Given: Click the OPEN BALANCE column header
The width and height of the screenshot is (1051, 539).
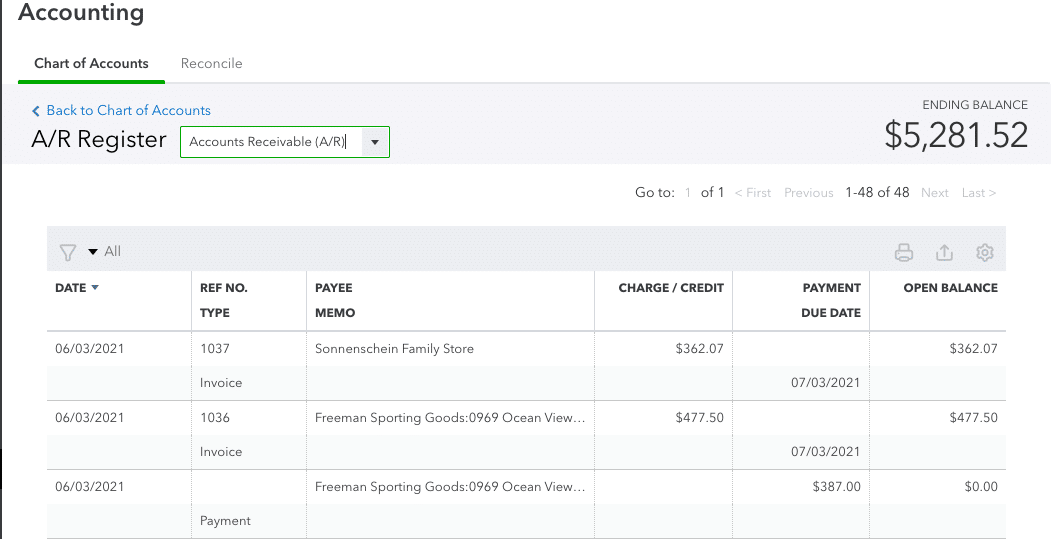Looking at the screenshot, I should click(950, 288).
